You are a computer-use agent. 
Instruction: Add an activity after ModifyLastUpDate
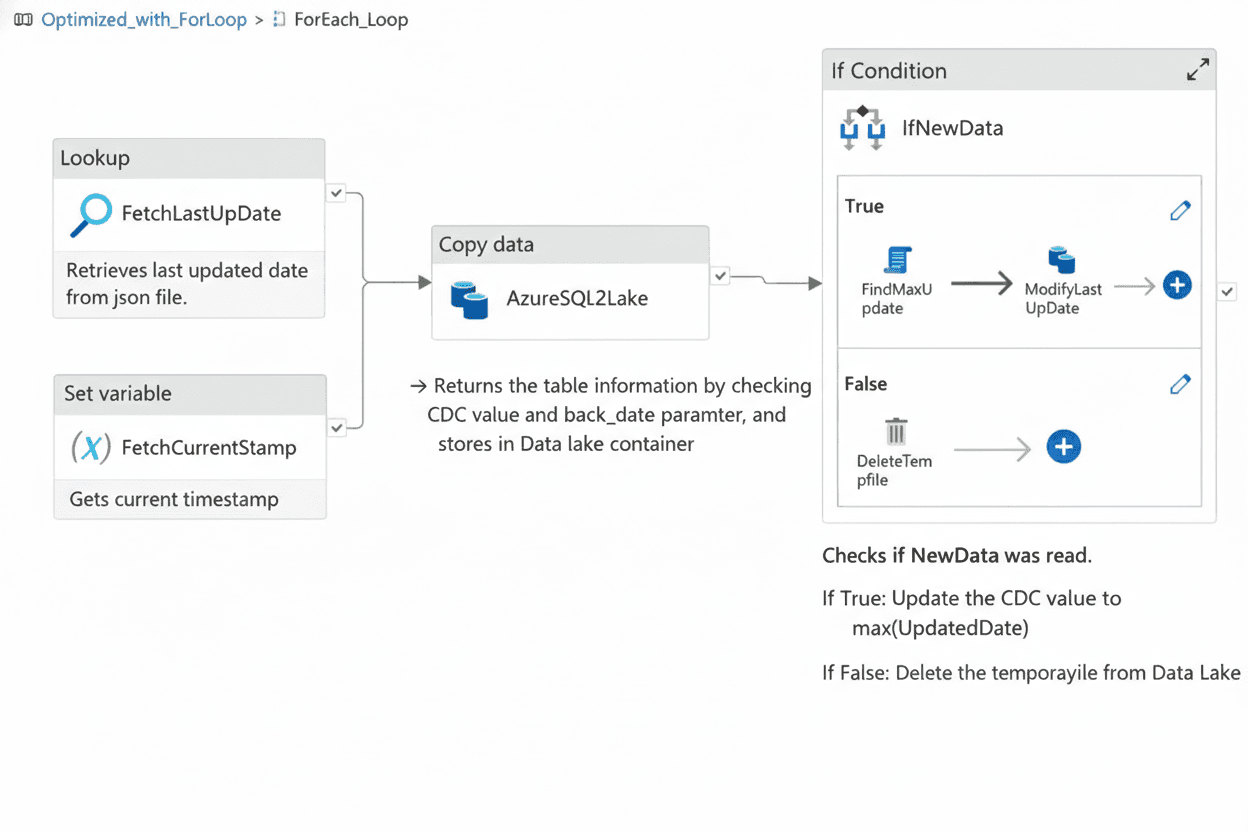click(x=1177, y=284)
